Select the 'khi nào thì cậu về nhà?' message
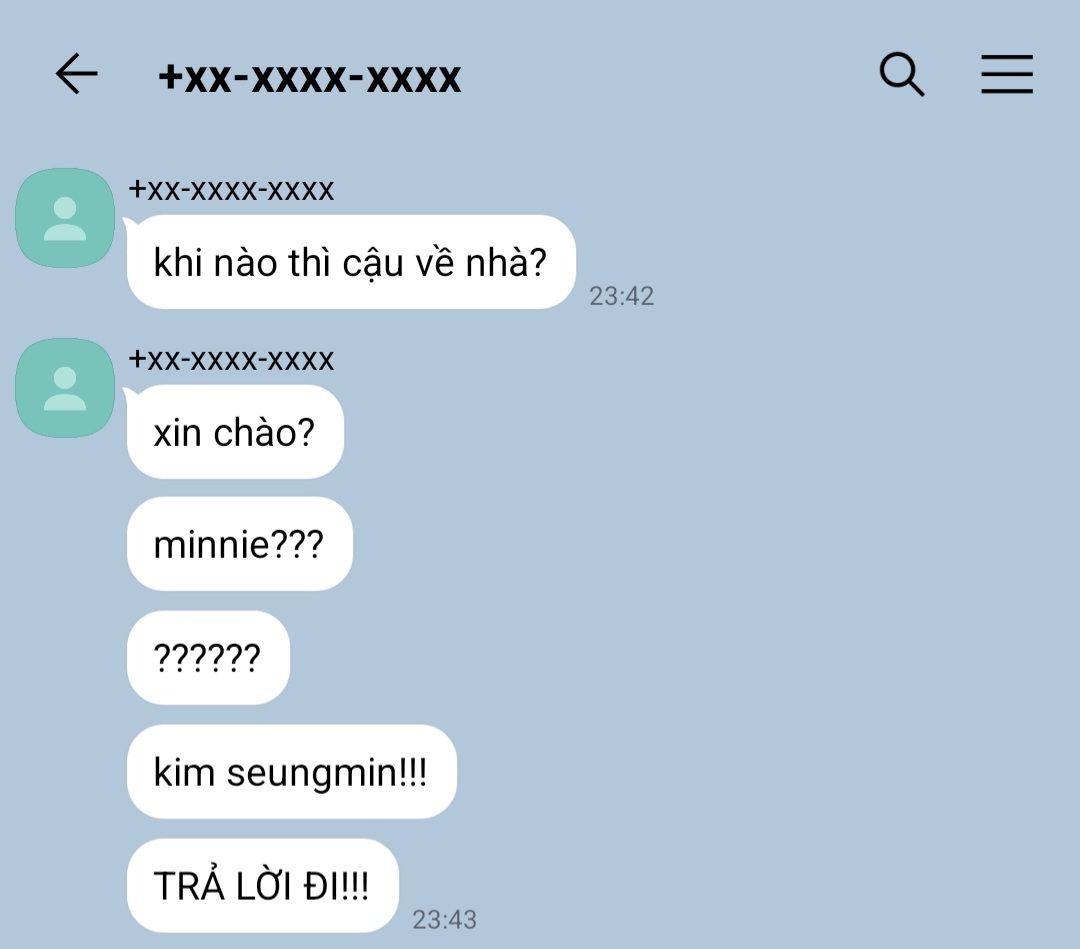Screen dimensions: 1080x949 point(351,262)
